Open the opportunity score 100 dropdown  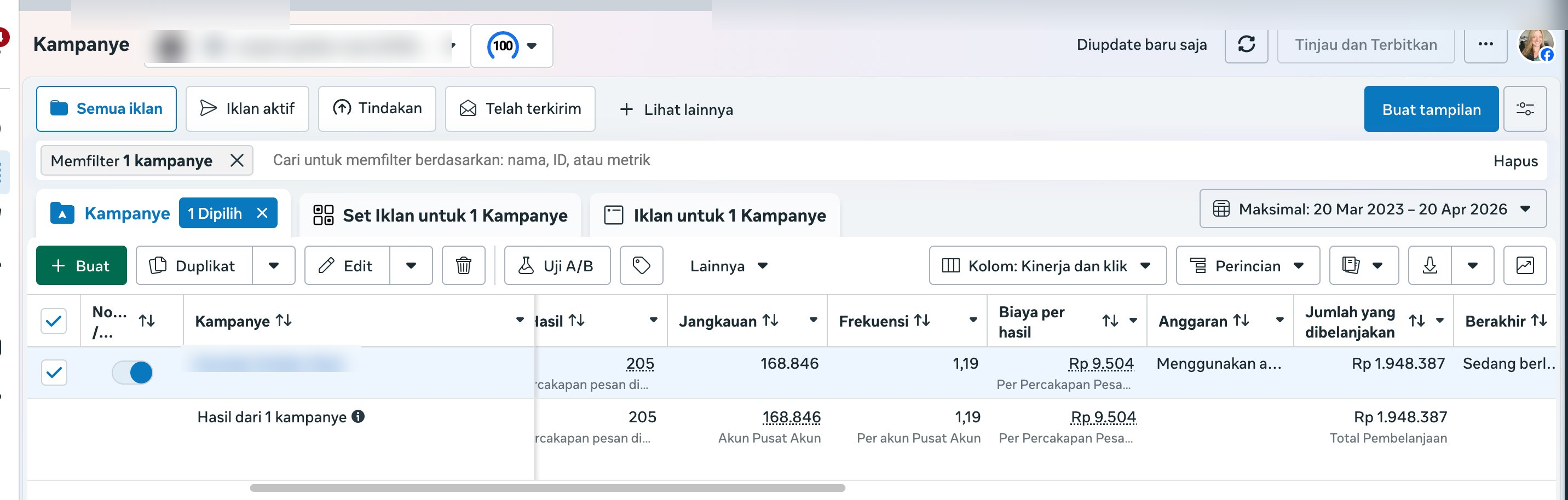coord(511,45)
